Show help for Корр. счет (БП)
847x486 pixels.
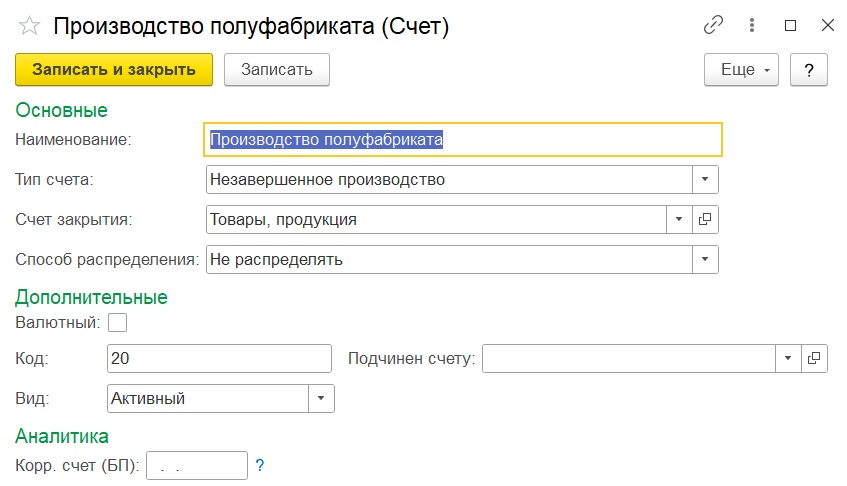tap(260, 465)
